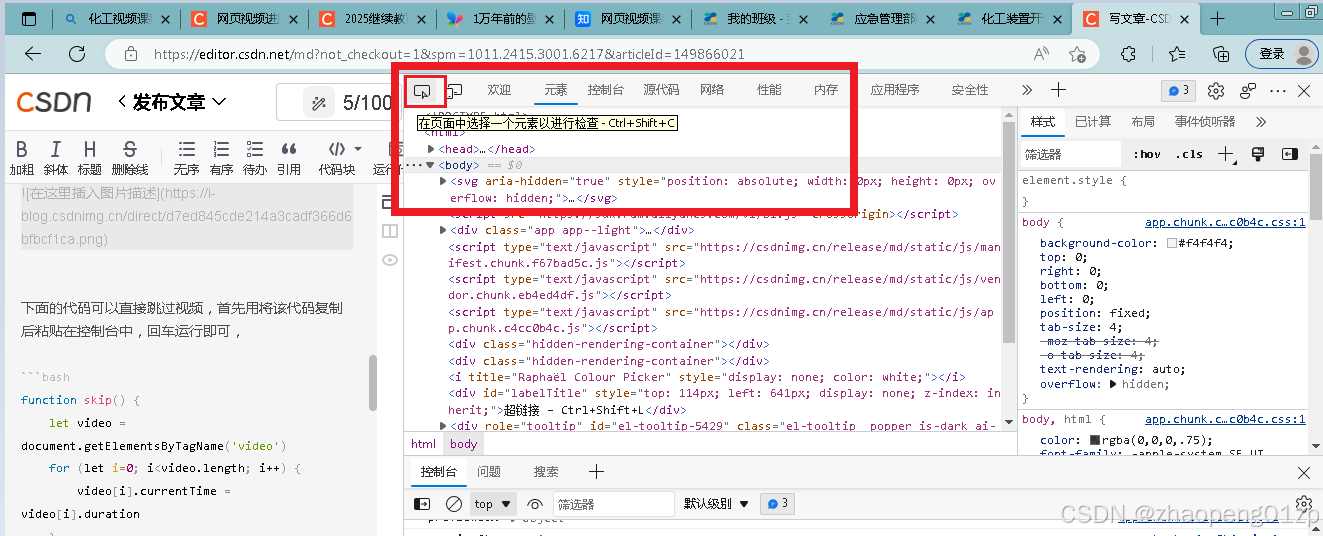Expand div role tooltip node
This screenshot has width=1323, height=536.
pyautogui.click(x=443, y=425)
